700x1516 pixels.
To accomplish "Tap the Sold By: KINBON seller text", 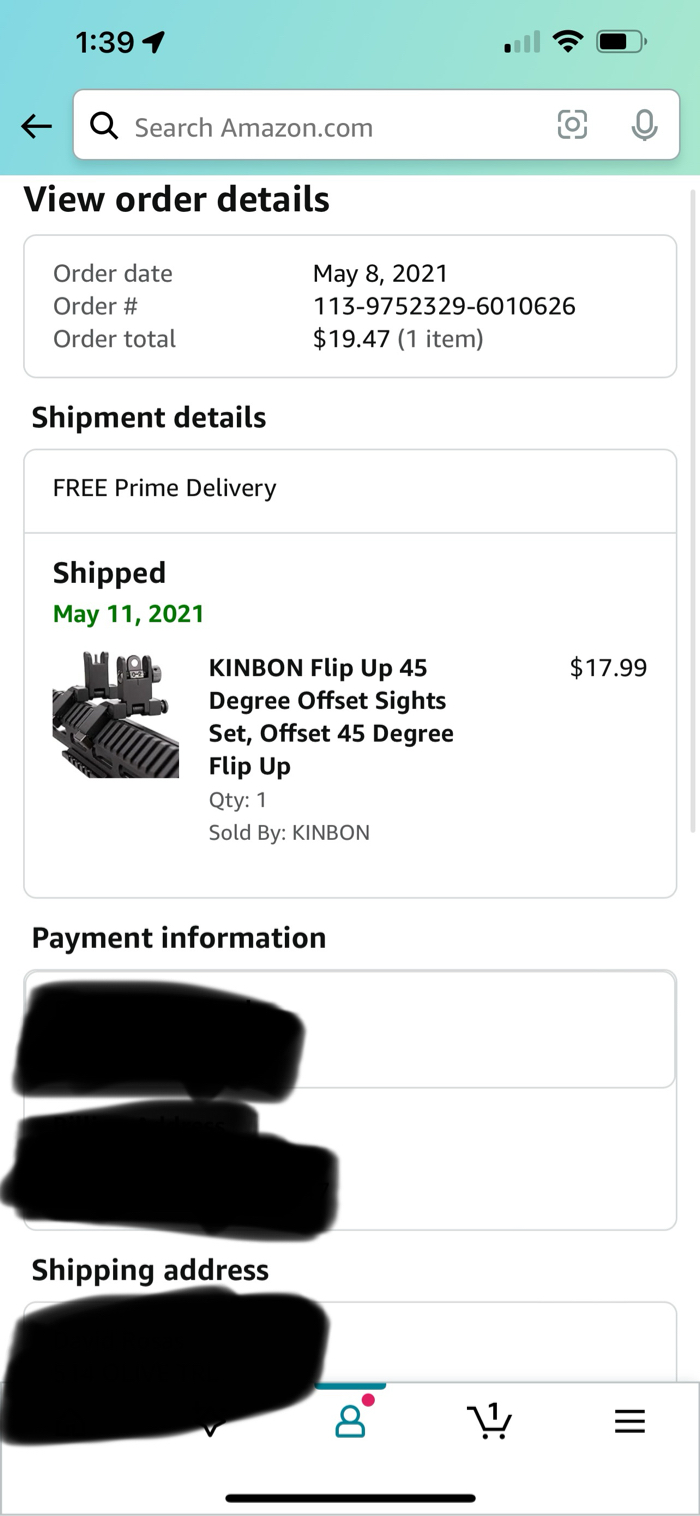I will (x=289, y=832).
